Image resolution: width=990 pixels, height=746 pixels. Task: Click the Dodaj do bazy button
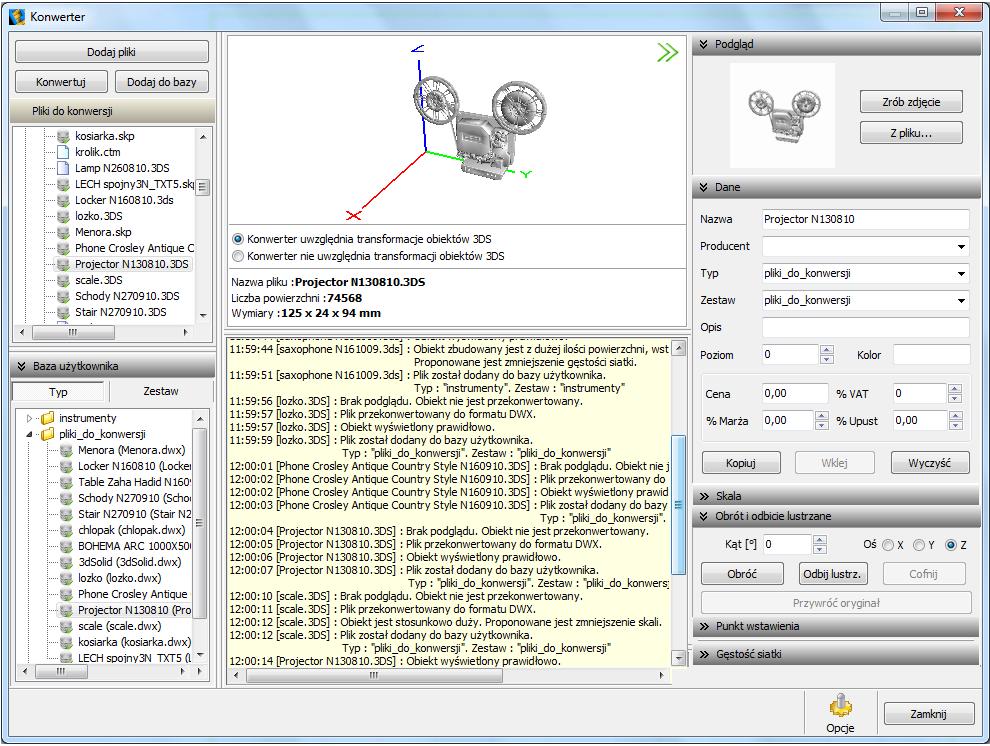[x=162, y=82]
